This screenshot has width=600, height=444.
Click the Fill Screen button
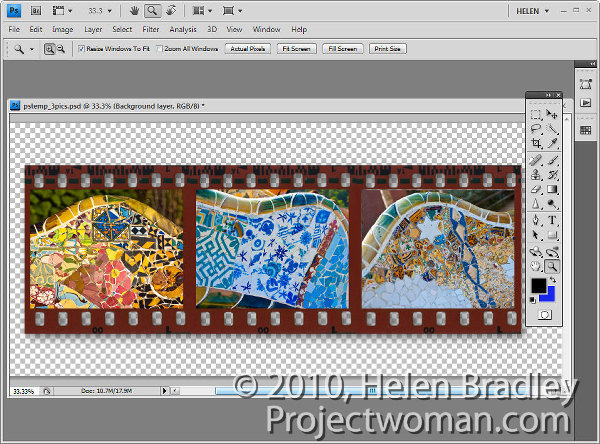coord(343,49)
